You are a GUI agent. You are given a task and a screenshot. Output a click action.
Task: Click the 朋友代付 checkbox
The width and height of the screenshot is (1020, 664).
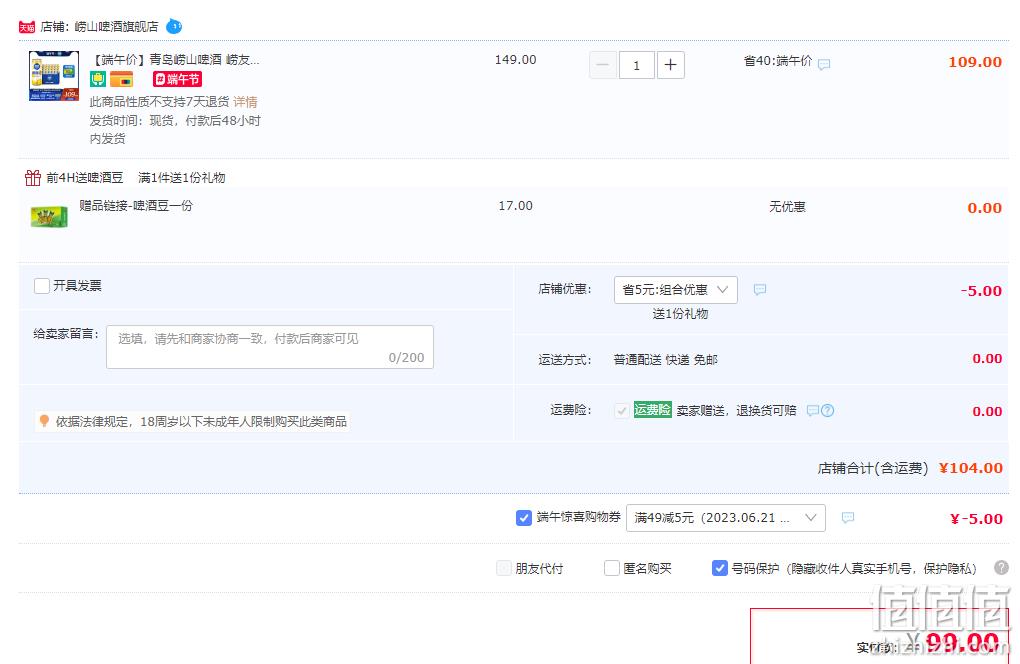pos(503,568)
